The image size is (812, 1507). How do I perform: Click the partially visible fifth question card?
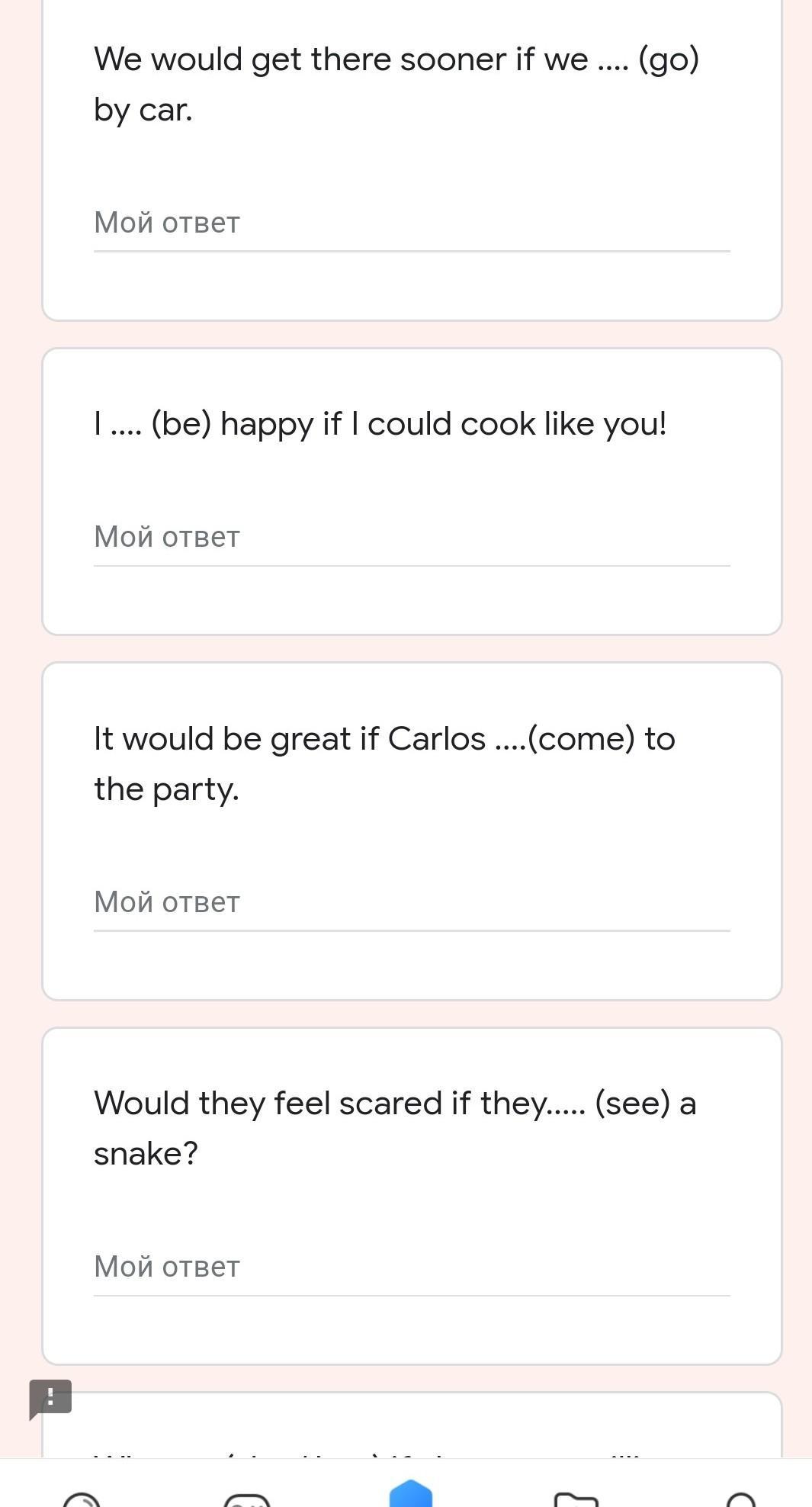point(412,1428)
